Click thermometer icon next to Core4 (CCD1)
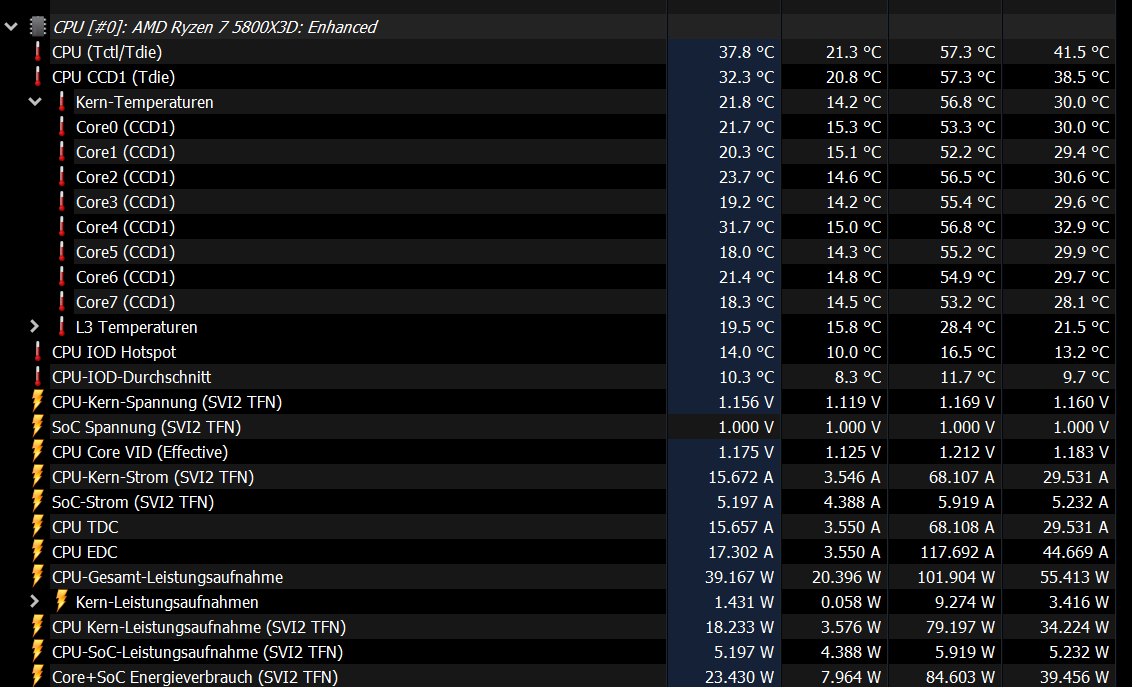This screenshot has width=1132, height=687. pos(61,227)
